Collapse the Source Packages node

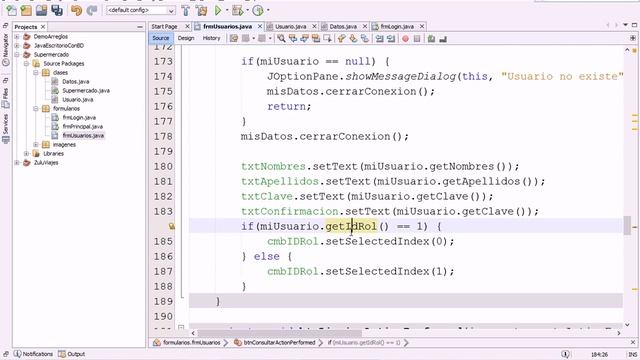(x=27, y=63)
